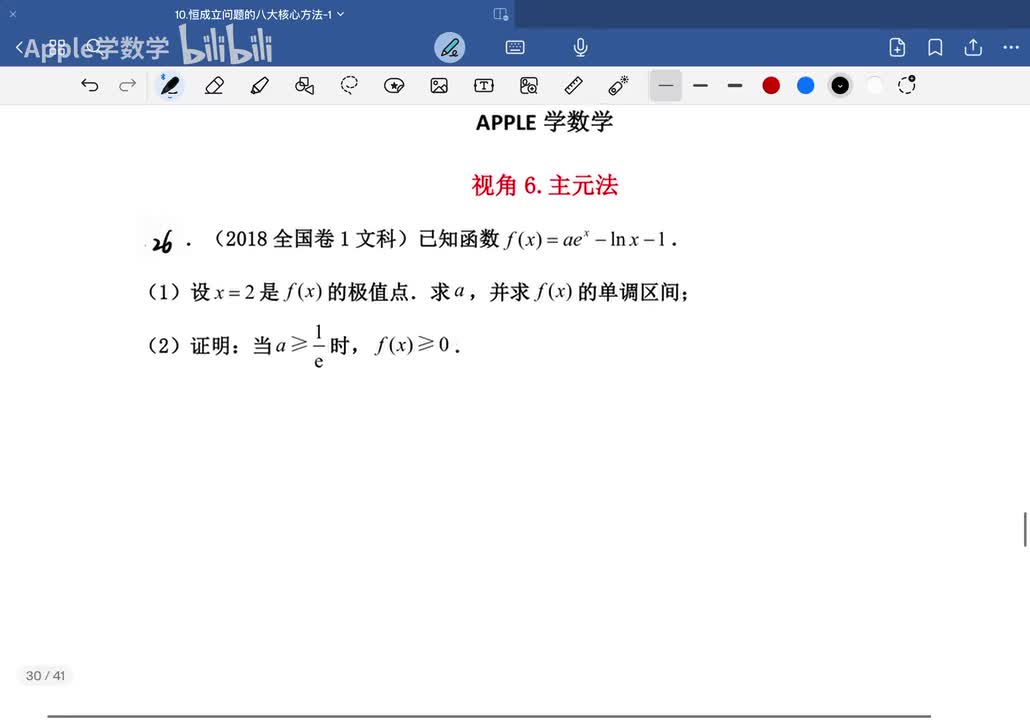Pick the white pen color

874,85
